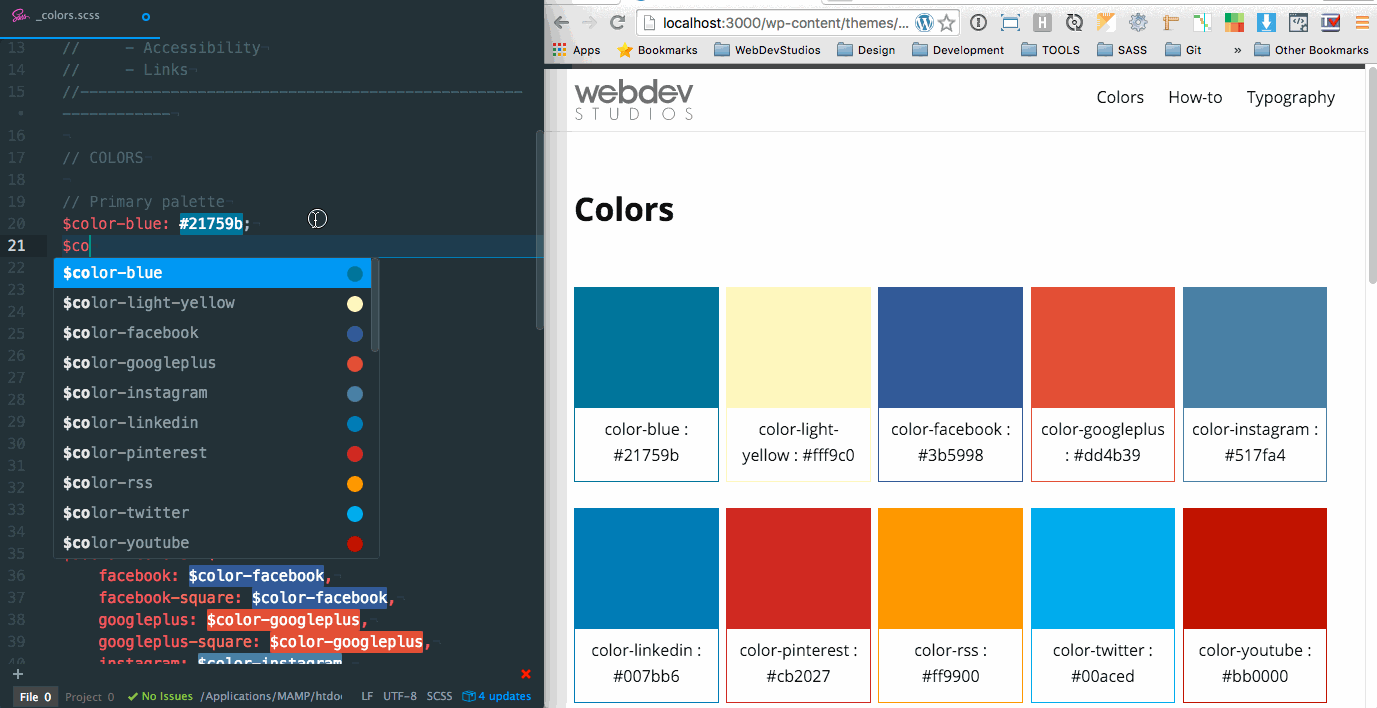1377x708 pixels.
Task: Click the autocomplete list scrollbar
Action: pos(375,305)
